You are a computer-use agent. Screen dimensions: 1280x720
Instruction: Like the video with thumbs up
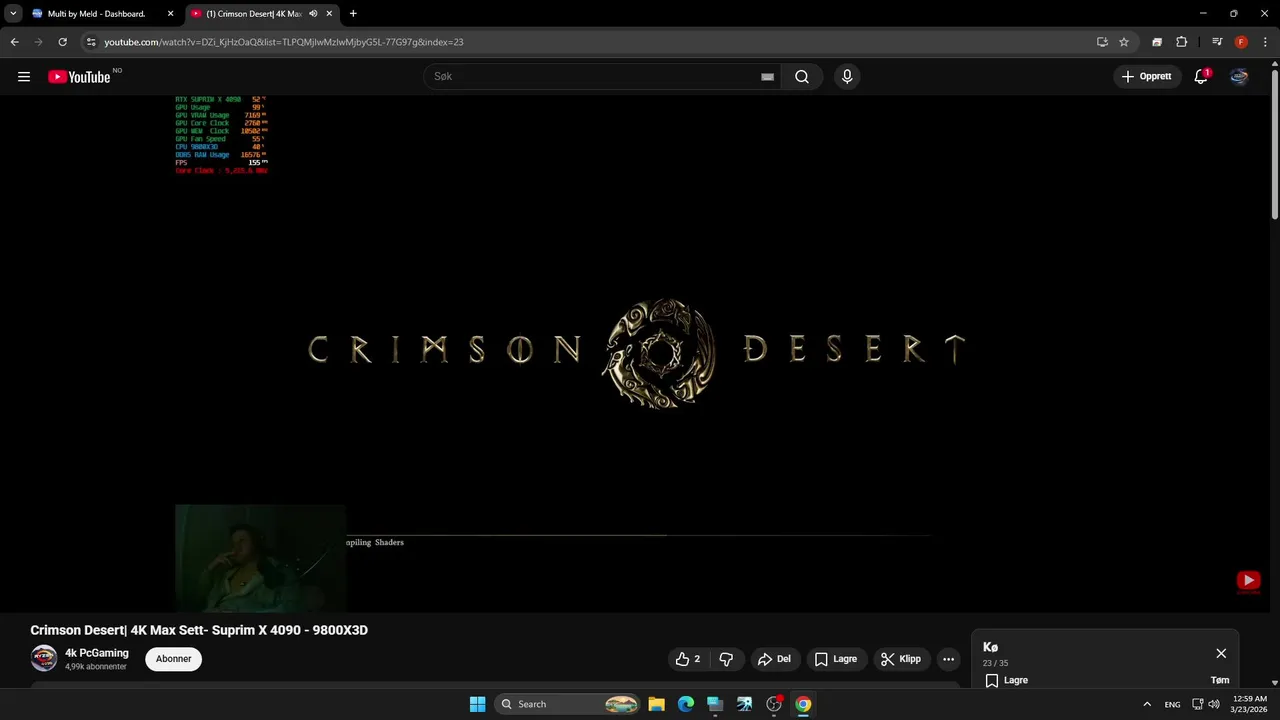pos(687,659)
